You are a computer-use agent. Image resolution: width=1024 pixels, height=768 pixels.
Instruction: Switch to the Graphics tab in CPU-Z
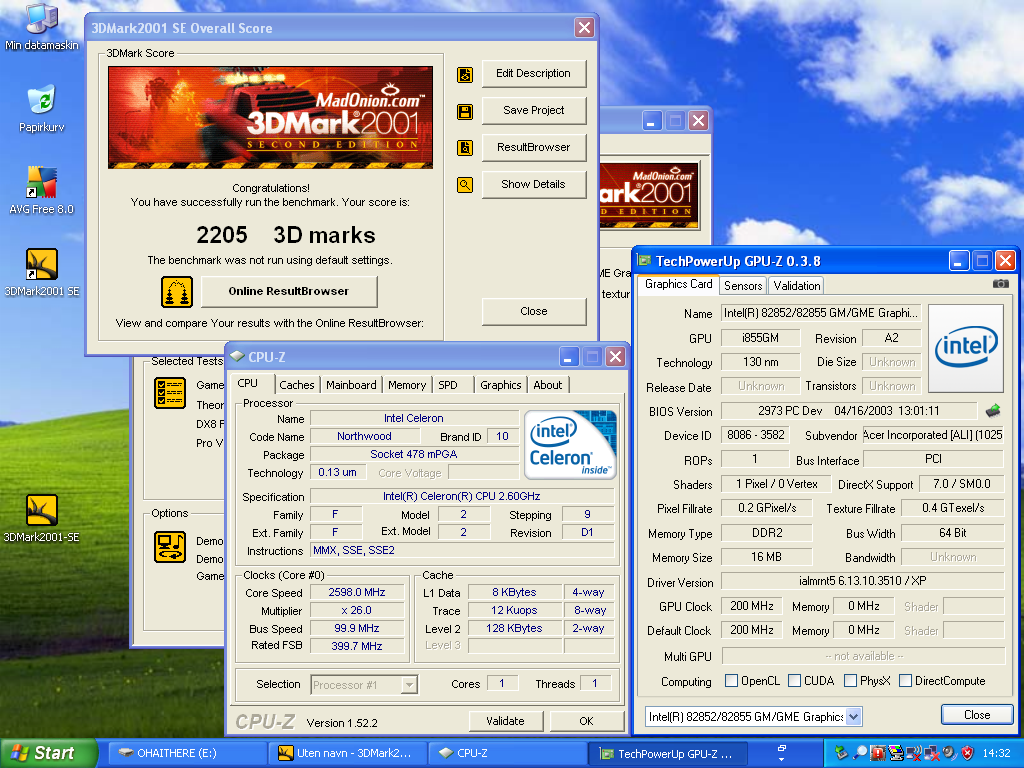[501, 385]
